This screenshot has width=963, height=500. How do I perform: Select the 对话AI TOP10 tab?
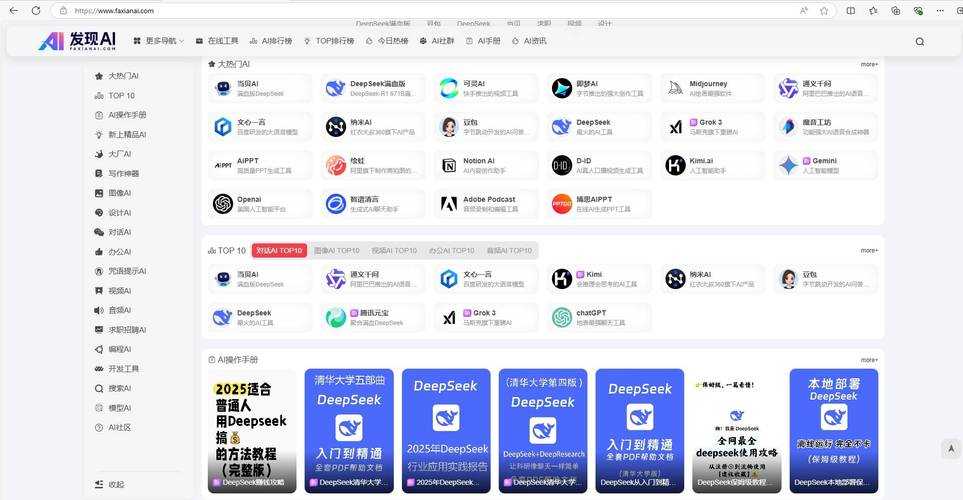(x=279, y=251)
